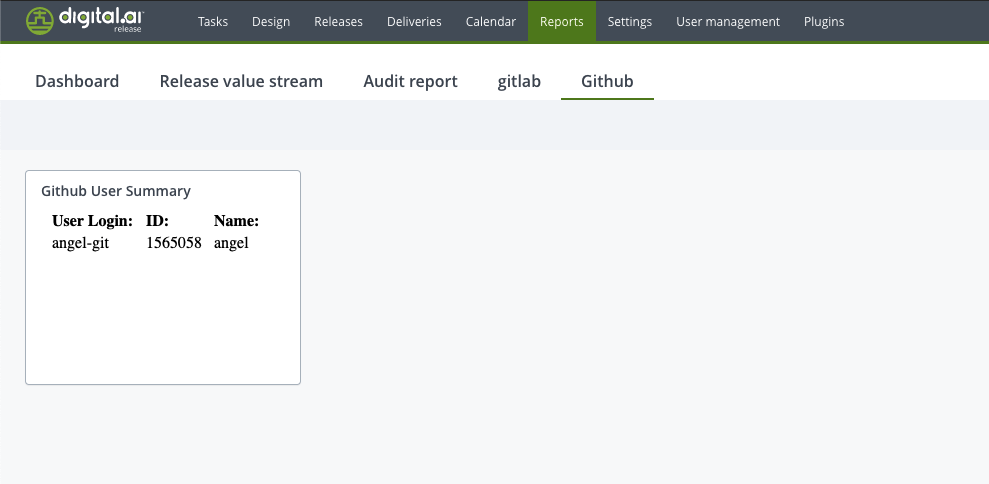Open the Tasks menu
This screenshot has width=989, height=484.
coord(213,22)
